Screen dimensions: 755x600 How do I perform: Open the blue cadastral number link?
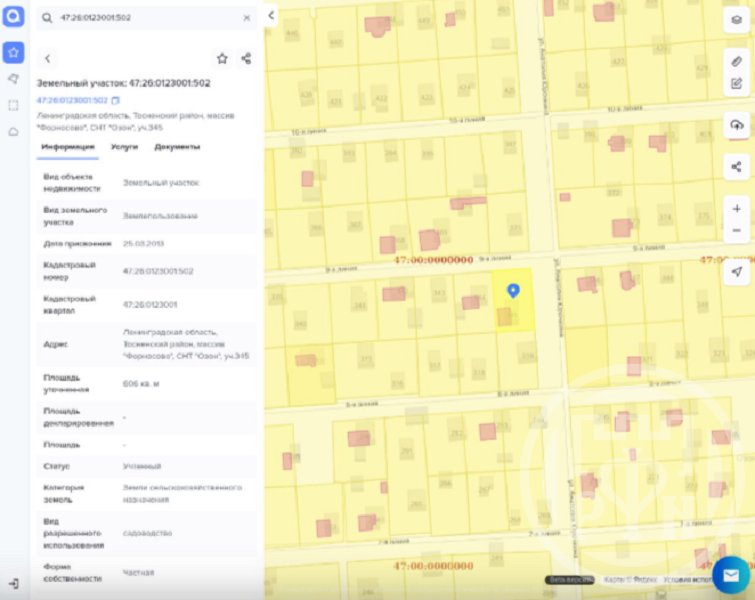(72, 101)
